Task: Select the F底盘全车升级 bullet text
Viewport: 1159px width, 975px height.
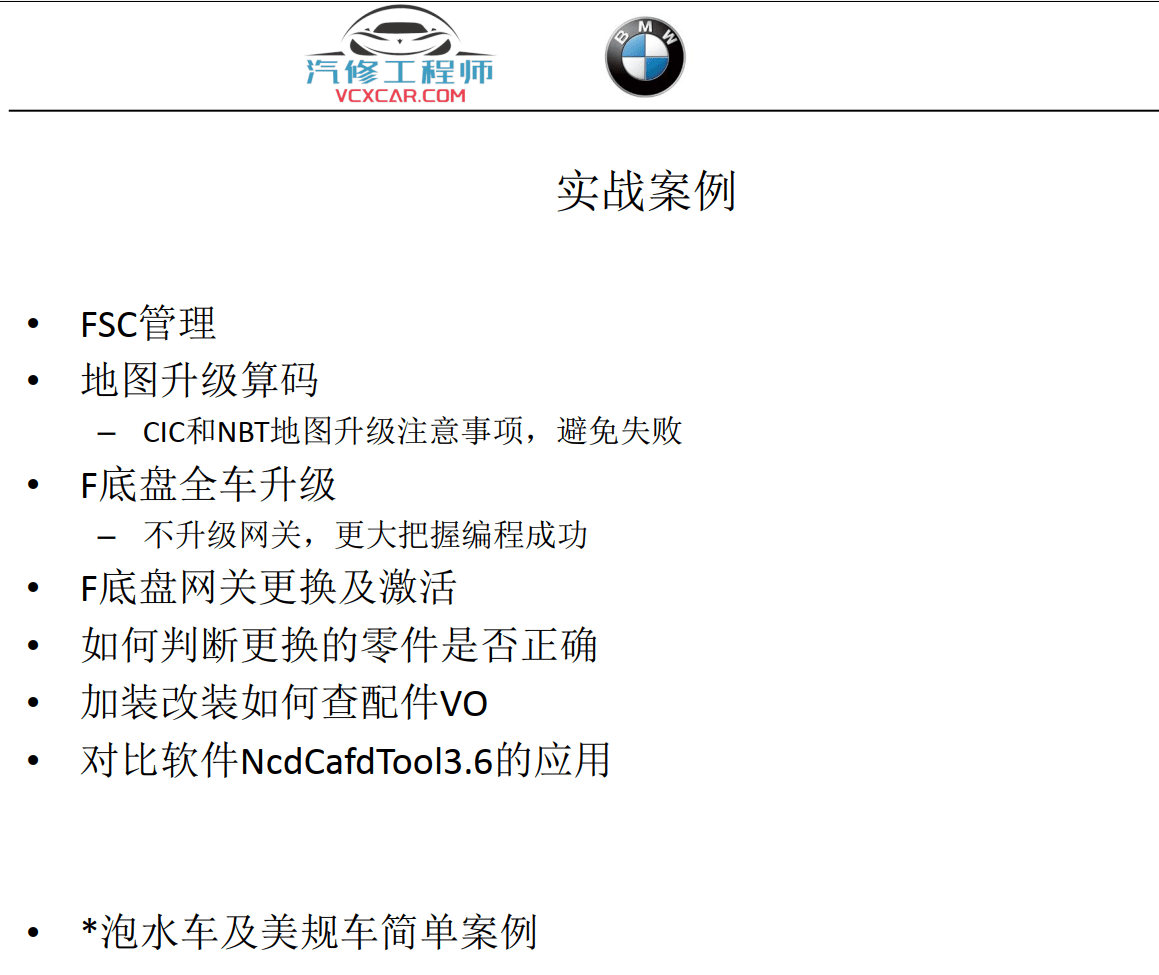Action: (208, 485)
